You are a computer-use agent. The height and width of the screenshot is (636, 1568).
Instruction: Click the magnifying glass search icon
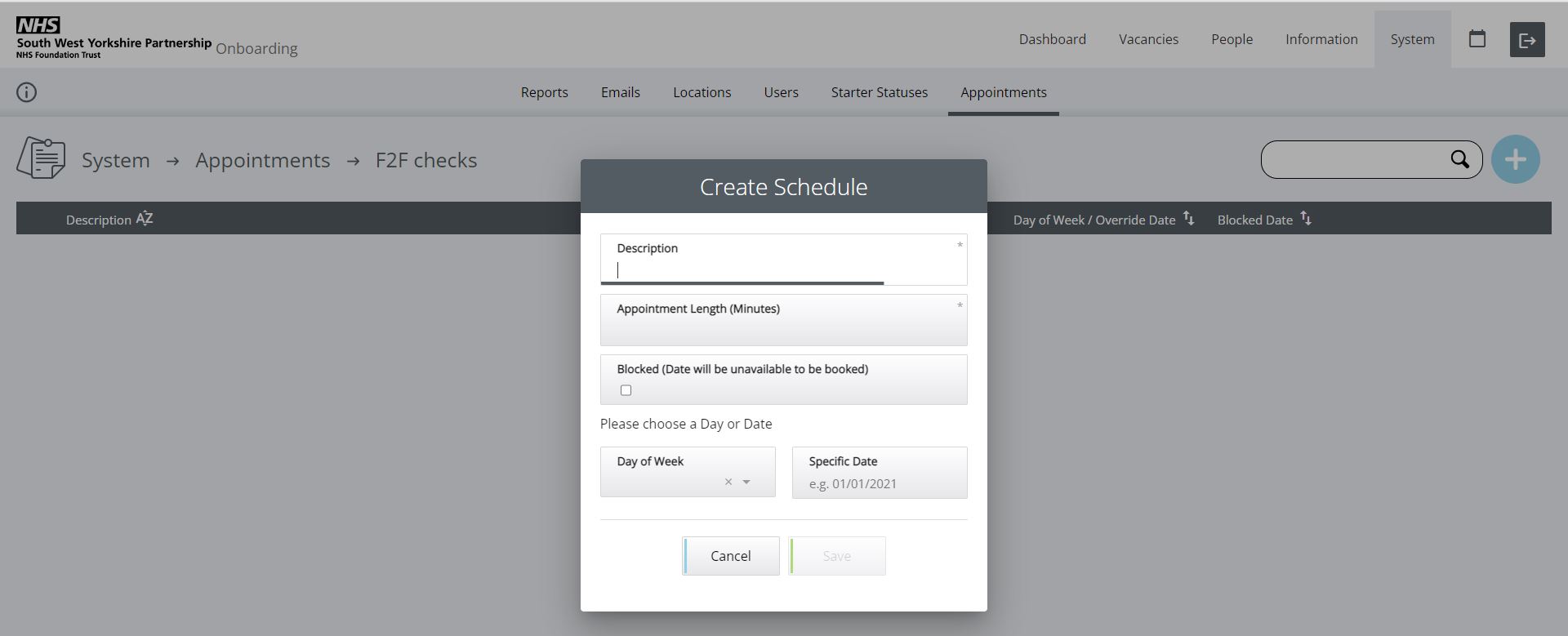(1459, 159)
